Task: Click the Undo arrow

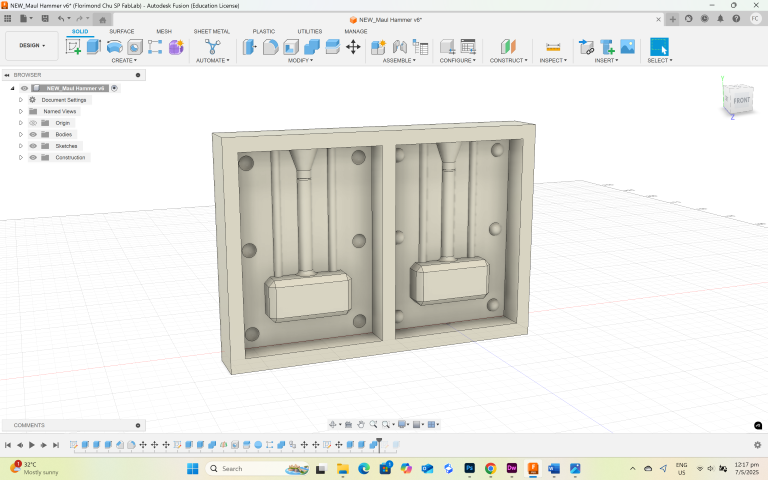Action: pyautogui.click(x=61, y=19)
